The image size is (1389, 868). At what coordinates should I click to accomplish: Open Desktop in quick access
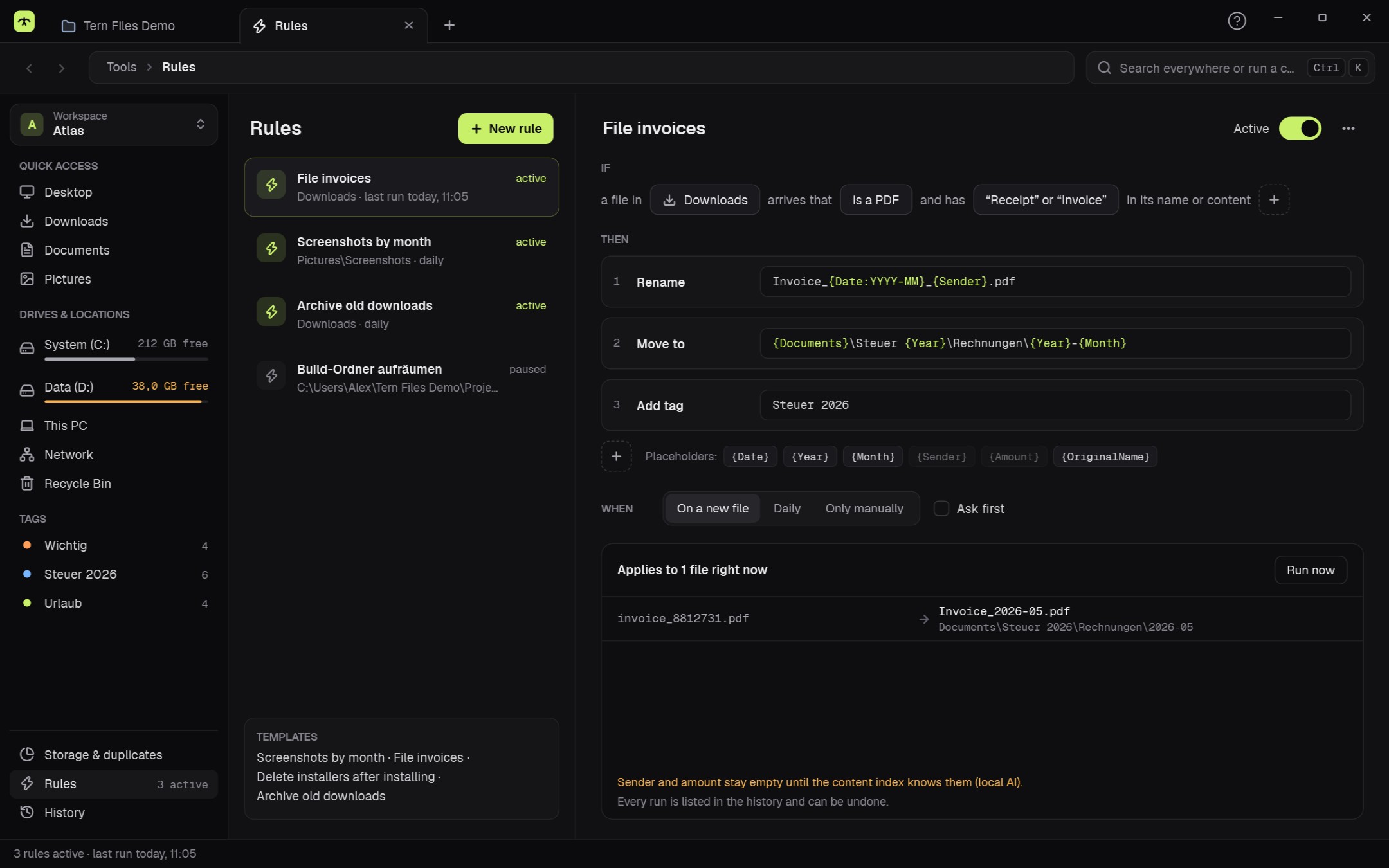[x=114, y=192]
